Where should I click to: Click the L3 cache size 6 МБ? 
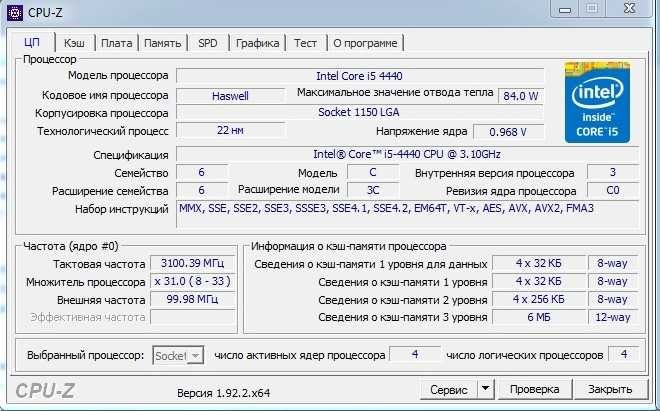point(539,317)
